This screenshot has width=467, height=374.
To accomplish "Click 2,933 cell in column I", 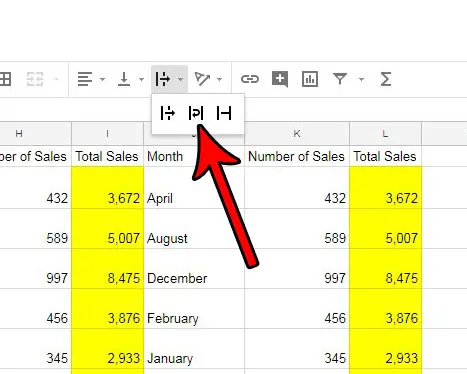I will click(108, 349).
